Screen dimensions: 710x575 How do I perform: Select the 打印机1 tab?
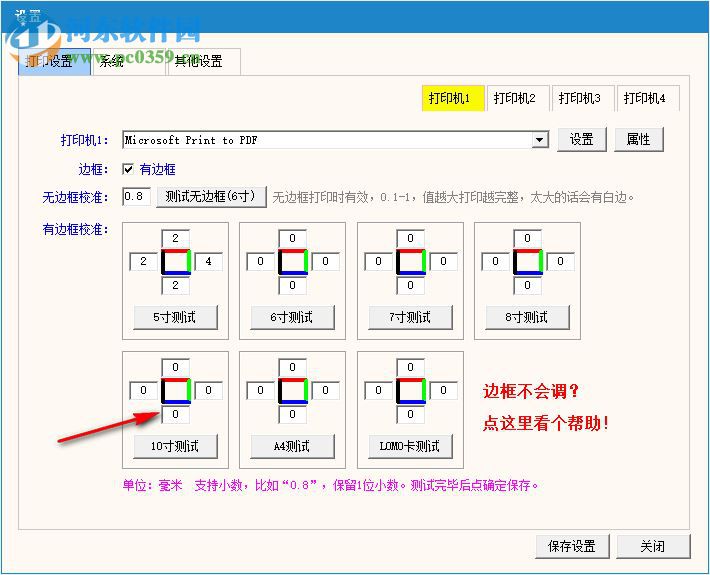453,98
